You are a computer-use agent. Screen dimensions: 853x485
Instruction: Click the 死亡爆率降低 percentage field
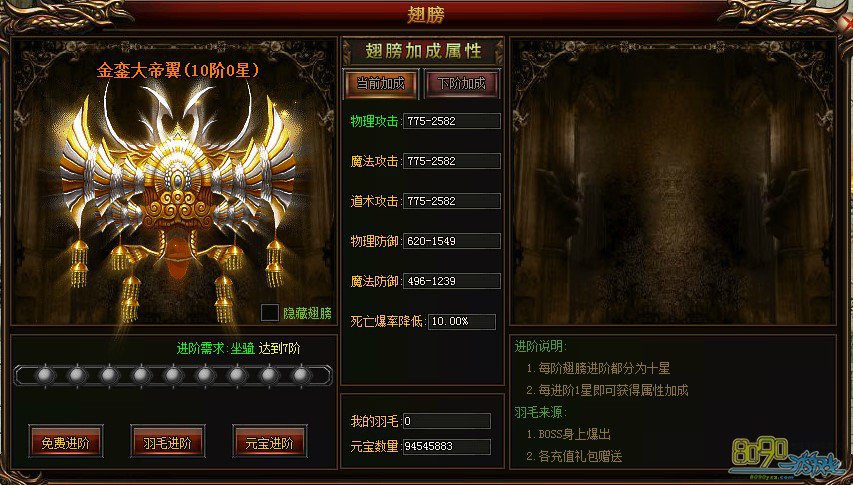(x=462, y=321)
